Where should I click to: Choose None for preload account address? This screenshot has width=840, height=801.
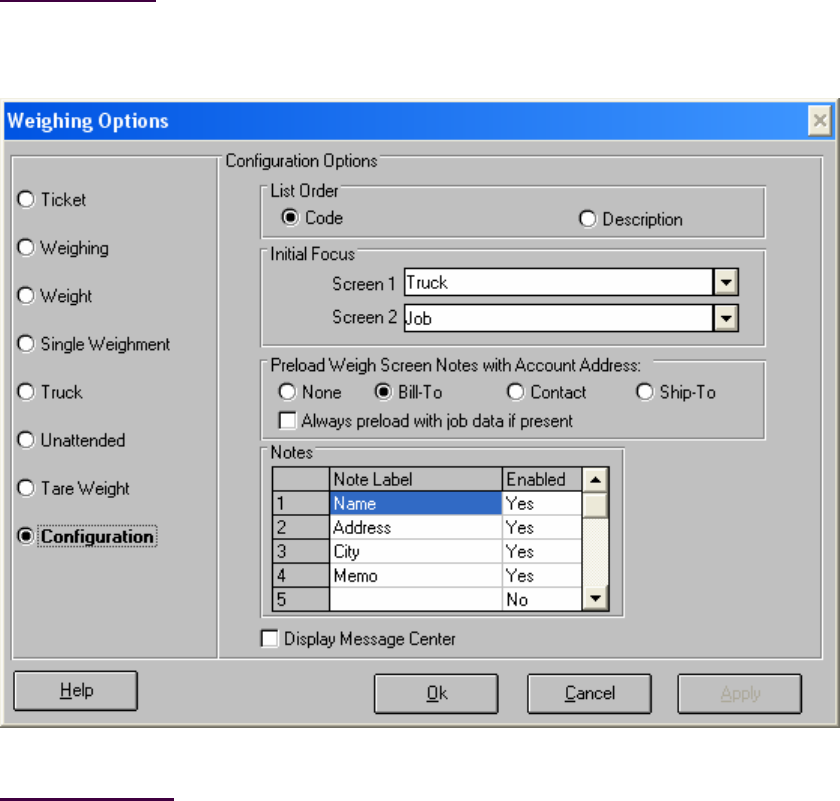click(288, 393)
